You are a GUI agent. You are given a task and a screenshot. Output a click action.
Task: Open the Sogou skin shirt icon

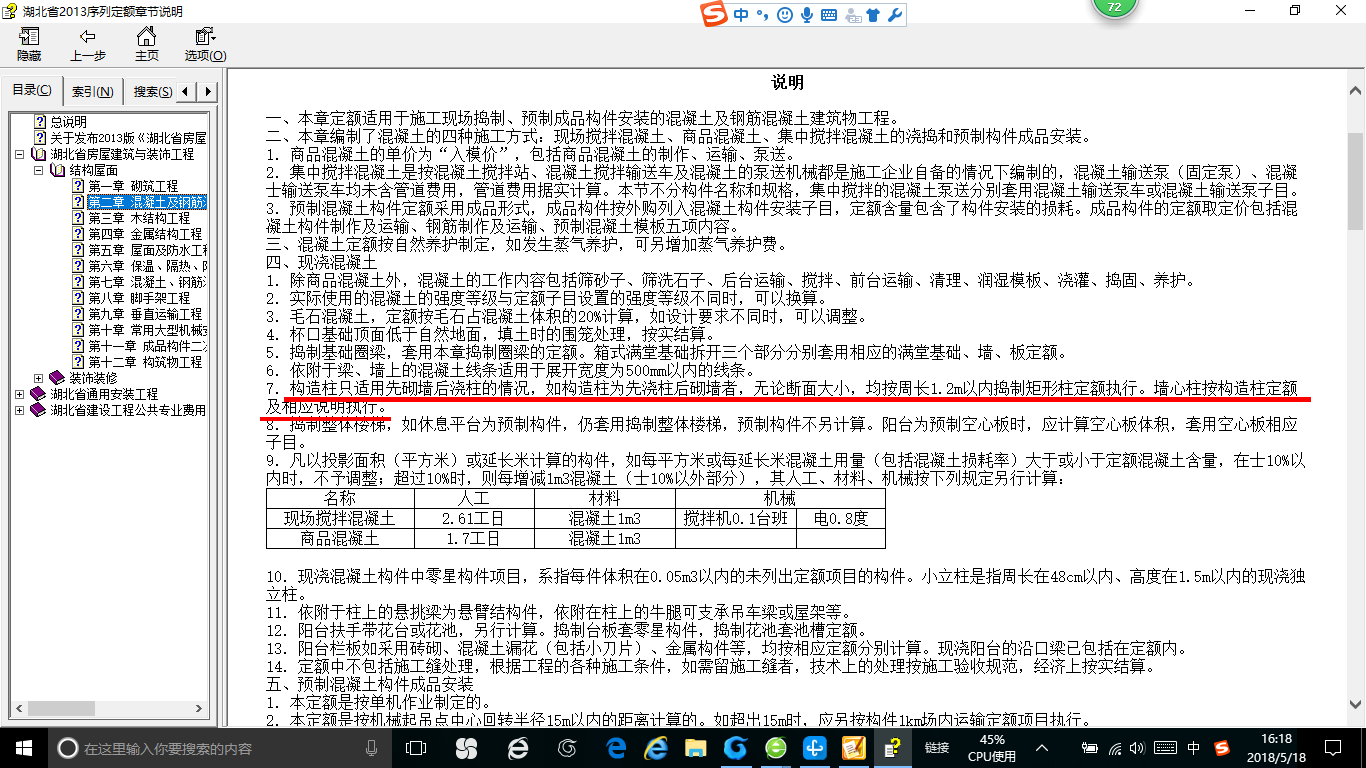874,15
